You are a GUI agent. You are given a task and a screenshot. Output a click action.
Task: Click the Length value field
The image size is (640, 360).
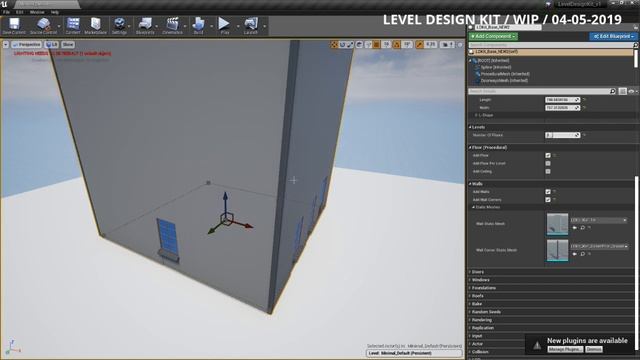point(562,100)
